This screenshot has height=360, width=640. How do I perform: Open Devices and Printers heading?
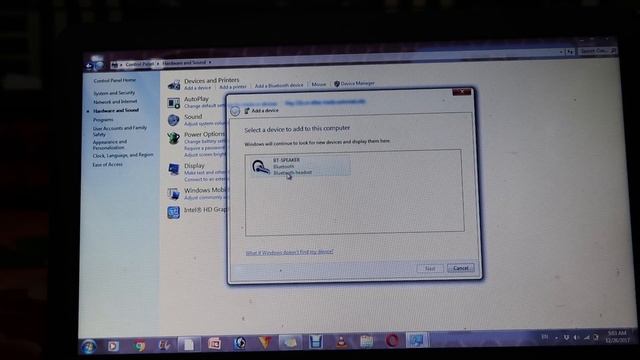211,80
